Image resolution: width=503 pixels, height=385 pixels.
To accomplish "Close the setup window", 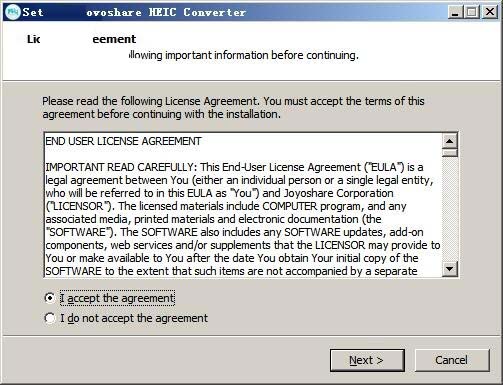I will tap(490, 12).
